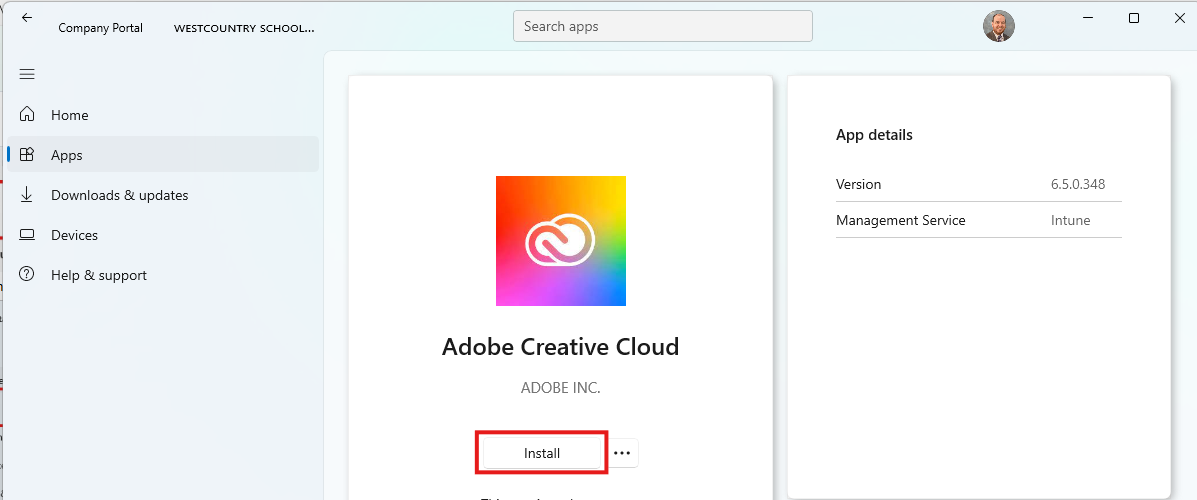Image resolution: width=1197 pixels, height=500 pixels.
Task: Open the user profile avatar
Action: tap(998, 26)
